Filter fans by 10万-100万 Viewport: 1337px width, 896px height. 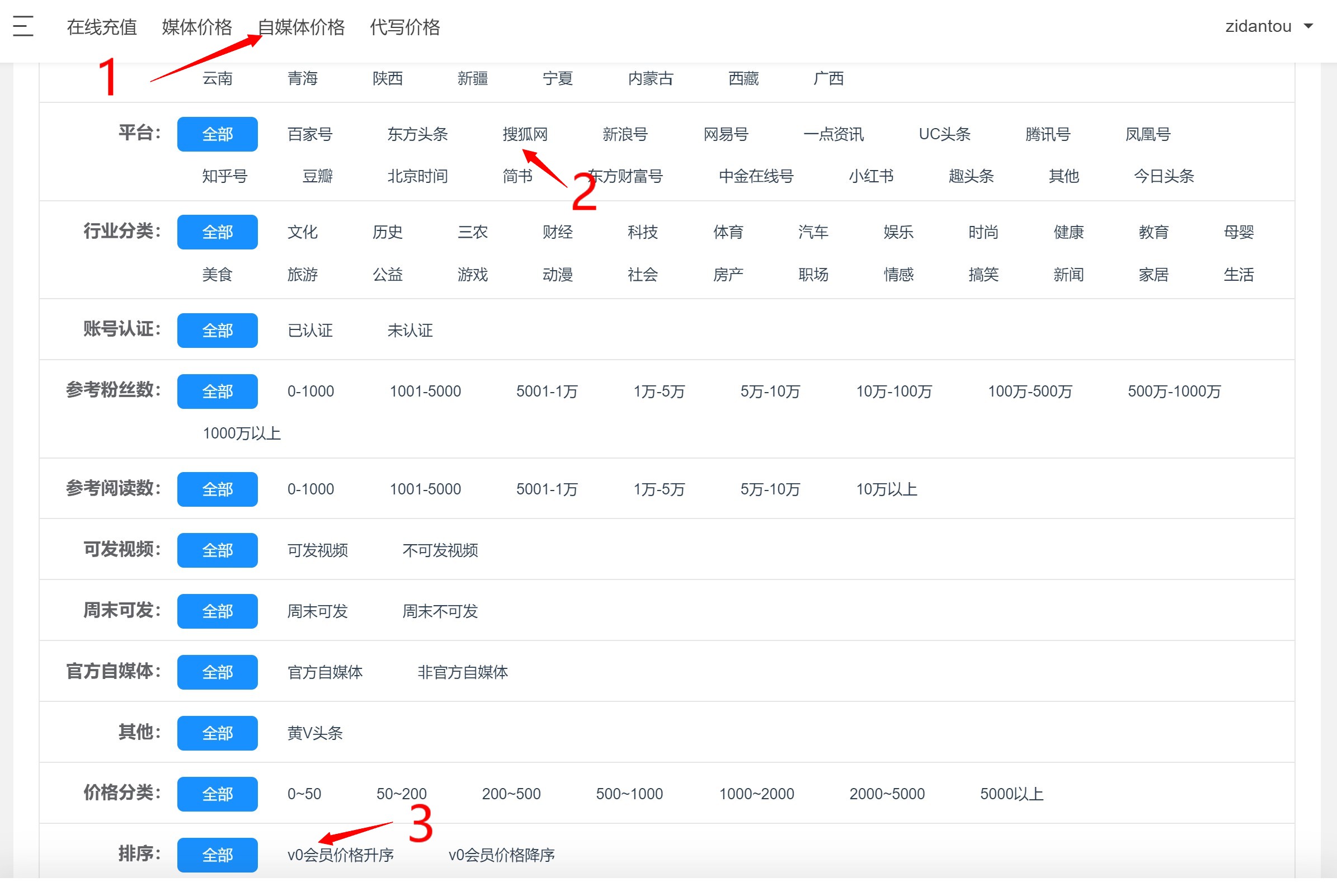pos(893,392)
